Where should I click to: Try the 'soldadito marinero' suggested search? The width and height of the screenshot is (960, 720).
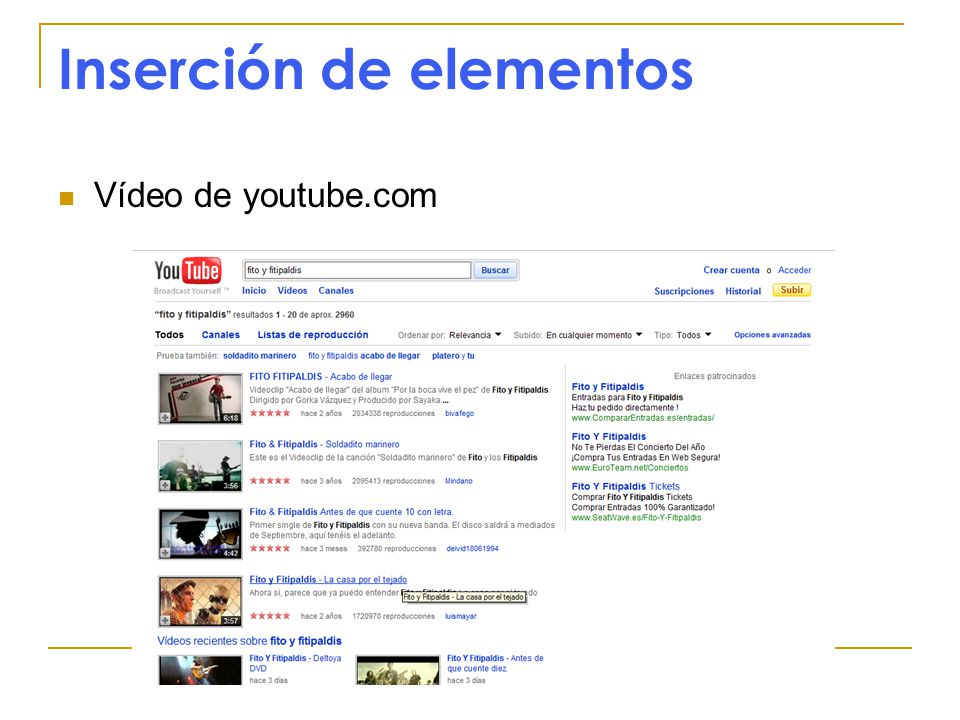click(x=260, y=356)
